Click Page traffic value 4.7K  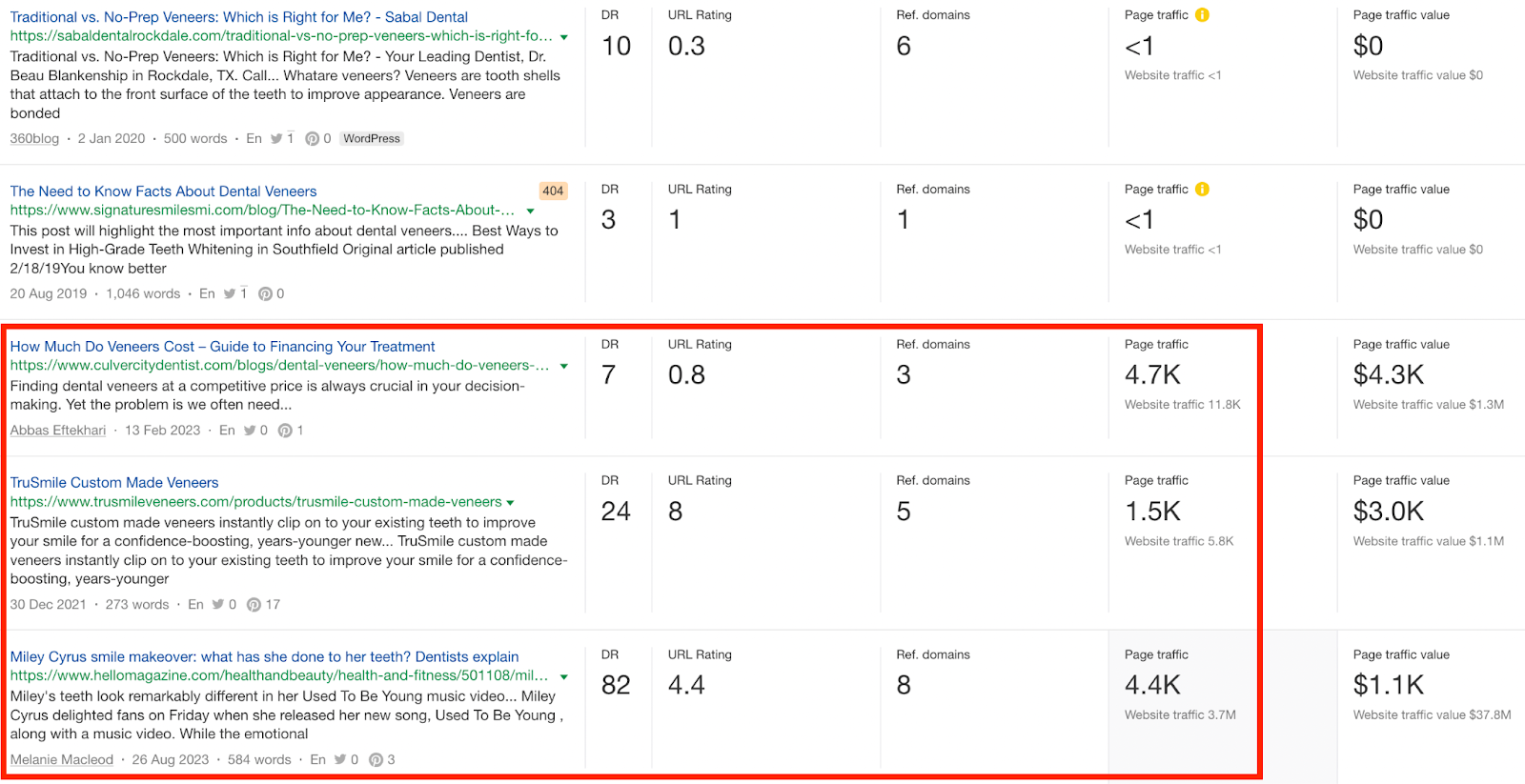(1152, 375)
